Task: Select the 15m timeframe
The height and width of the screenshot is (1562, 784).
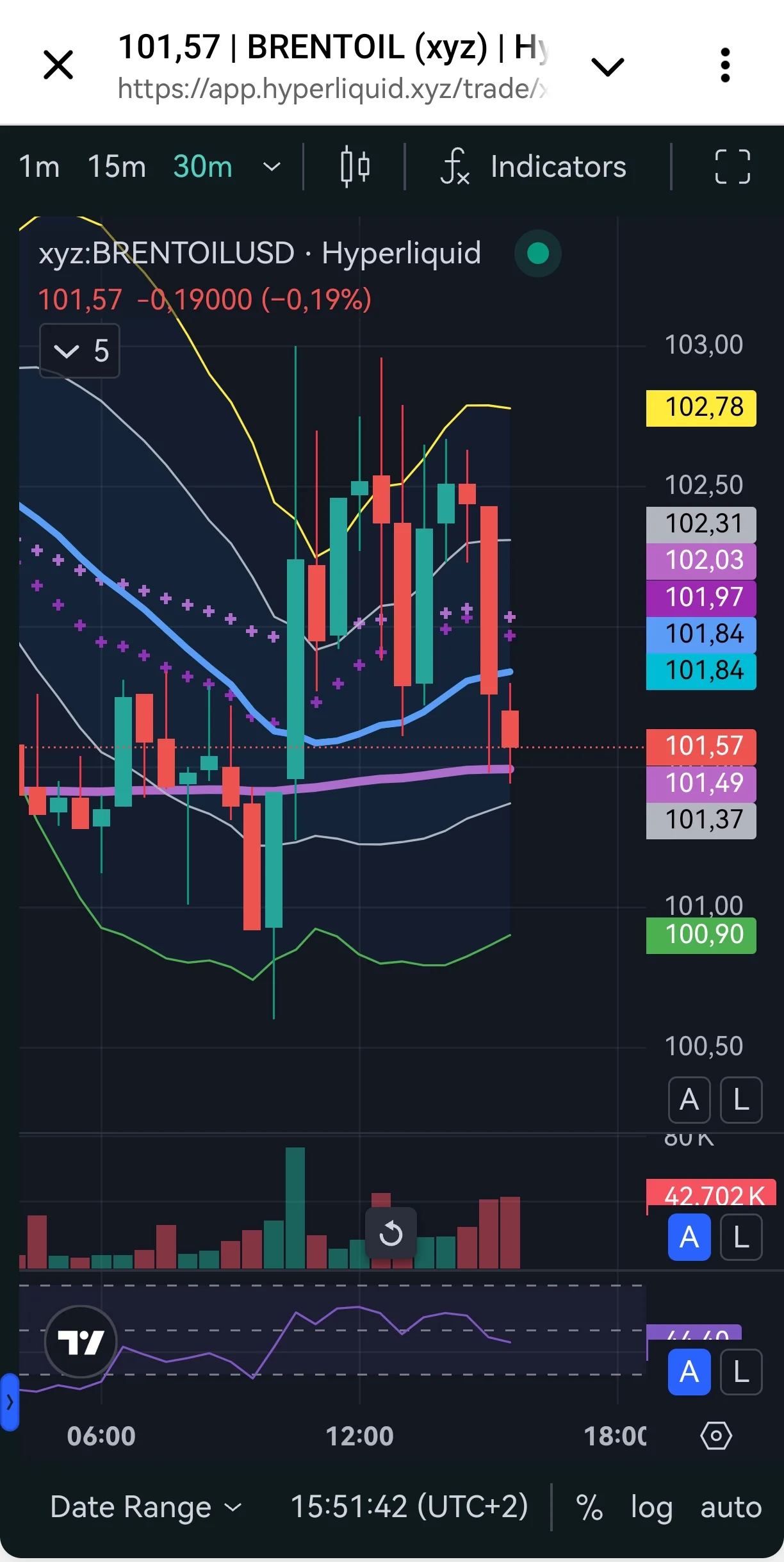Action: click(117, 167)
